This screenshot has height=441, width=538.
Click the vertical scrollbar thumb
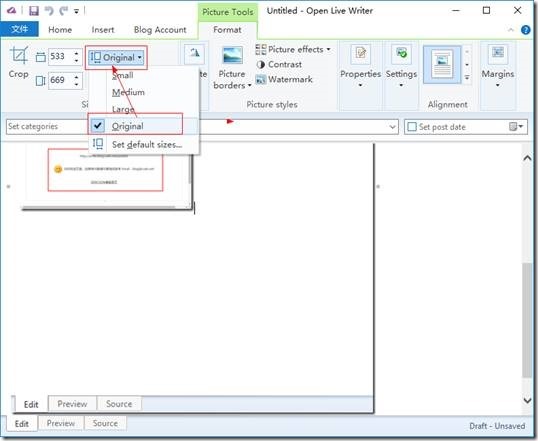click(527, 320)
